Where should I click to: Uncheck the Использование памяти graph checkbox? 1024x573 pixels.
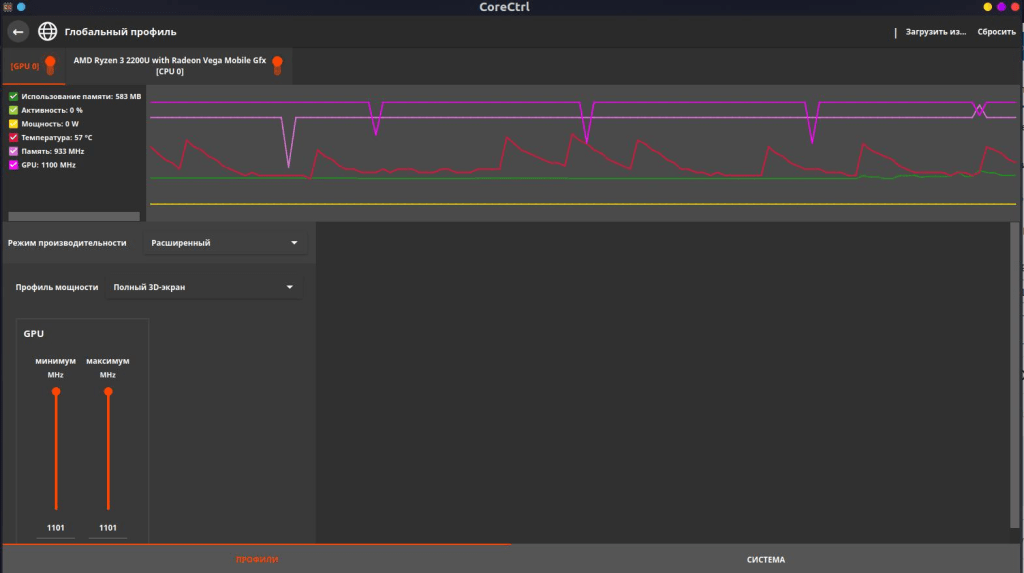14,96
